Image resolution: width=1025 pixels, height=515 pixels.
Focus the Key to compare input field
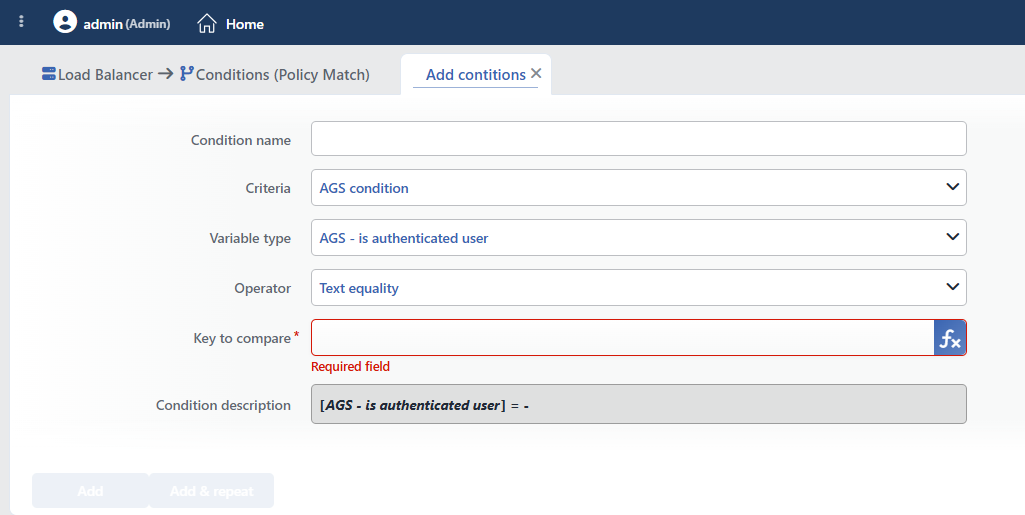(x=622, y=338)
